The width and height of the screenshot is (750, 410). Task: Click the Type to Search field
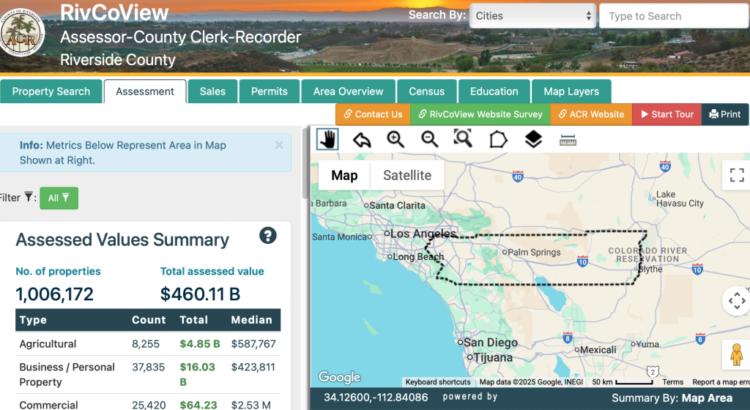coord(672,16)
